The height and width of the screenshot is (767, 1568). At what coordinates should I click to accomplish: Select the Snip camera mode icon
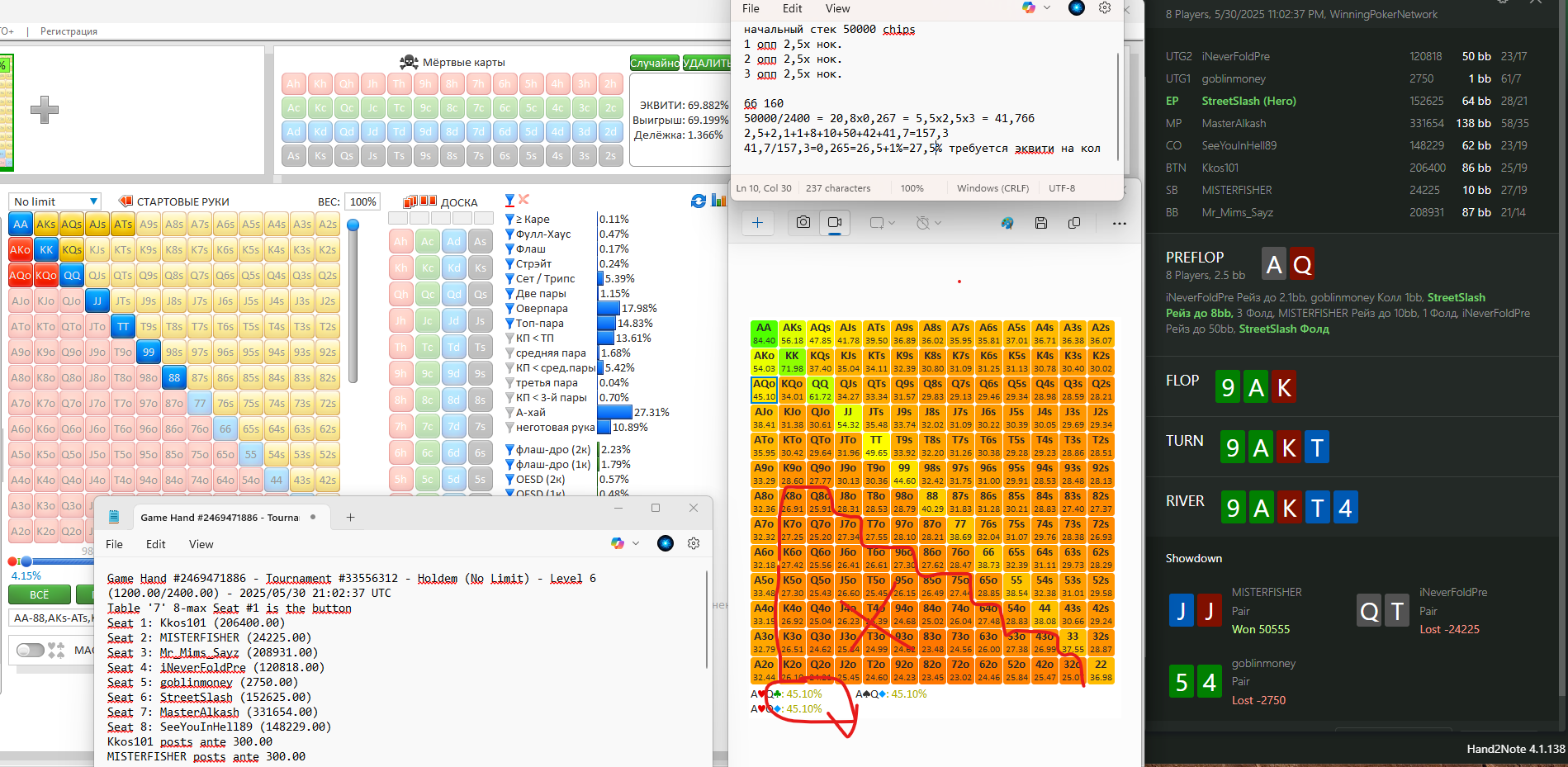803,223
